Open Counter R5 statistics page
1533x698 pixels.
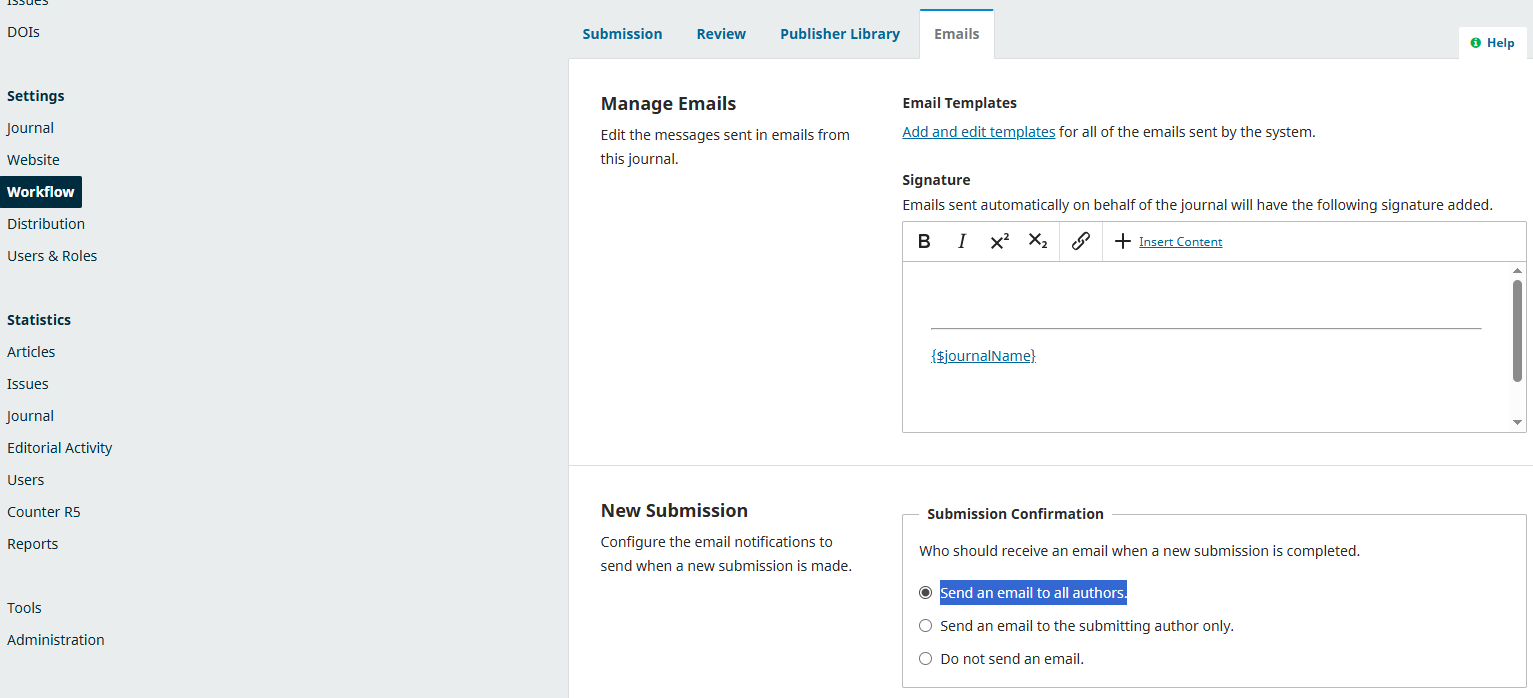coord(44,512)
